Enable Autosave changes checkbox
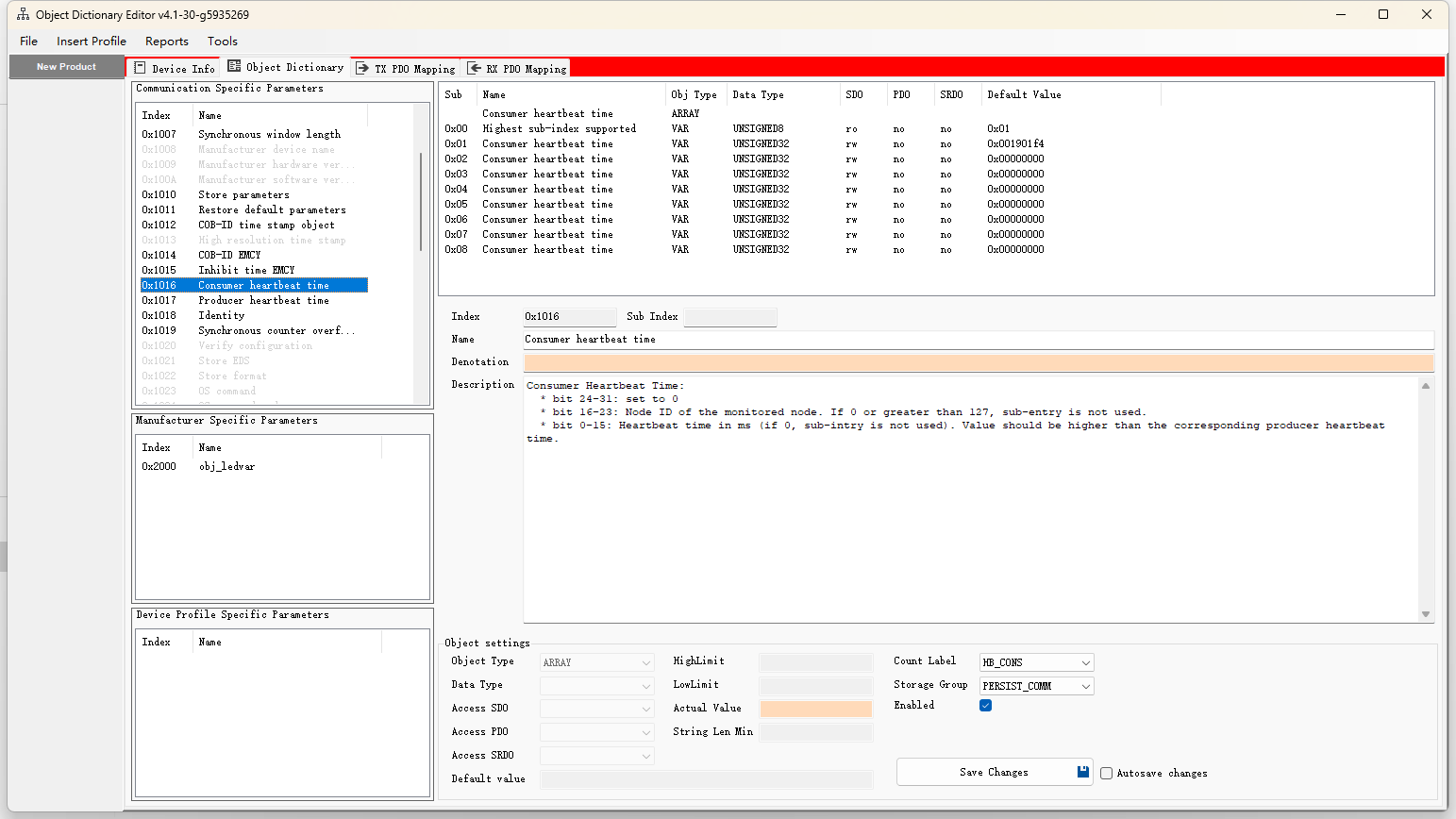1456x819 pixels. coord(1106,773)
